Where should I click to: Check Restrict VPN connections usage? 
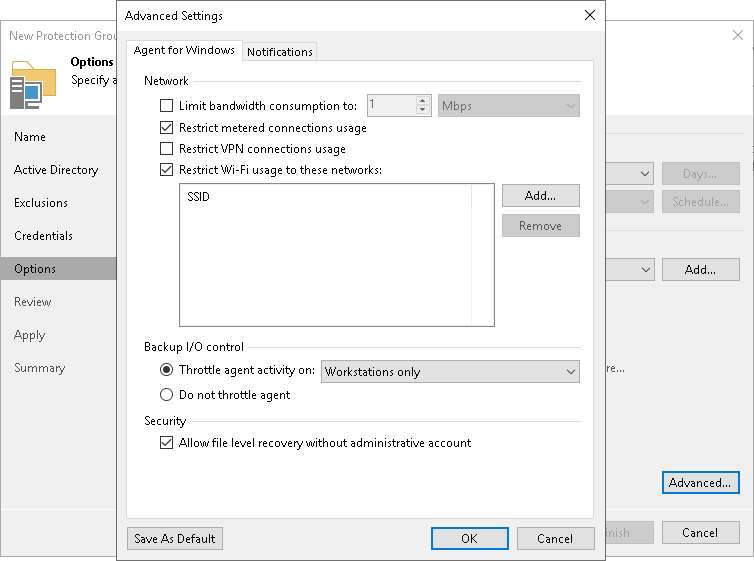[166, 149]
